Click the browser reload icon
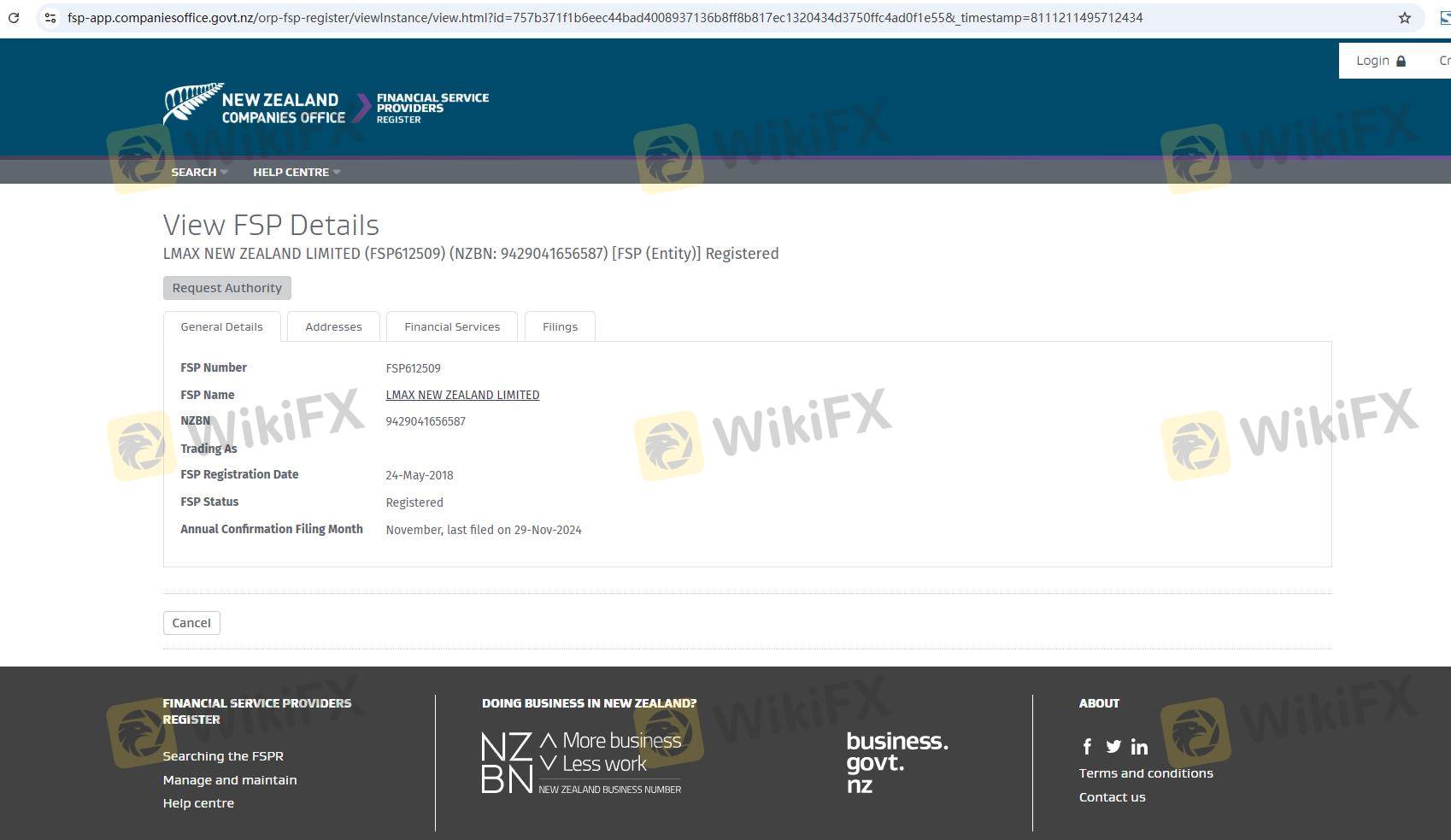 point(13,17)
